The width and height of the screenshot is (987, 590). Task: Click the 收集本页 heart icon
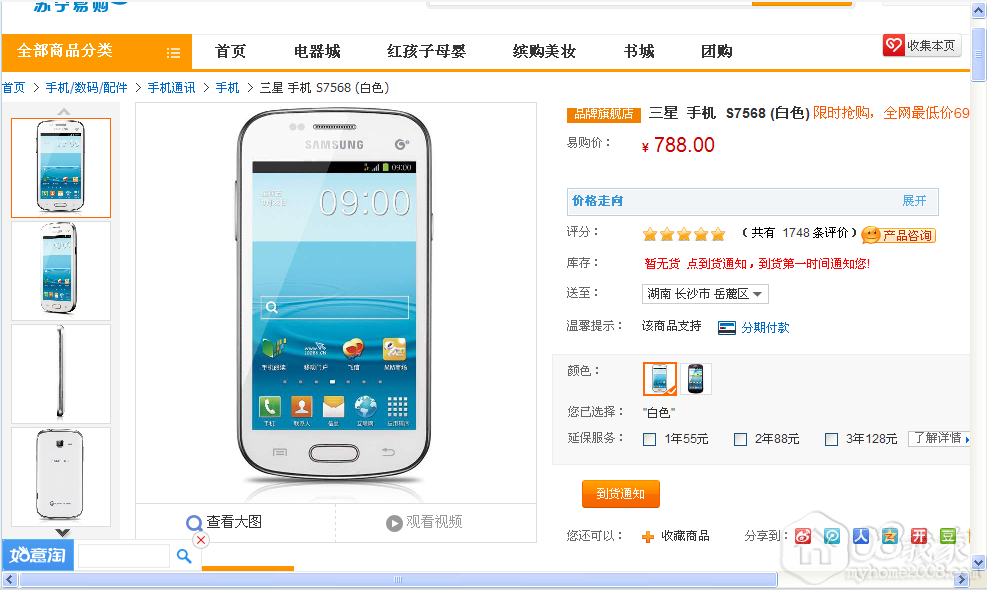click(x=893, y=45)
